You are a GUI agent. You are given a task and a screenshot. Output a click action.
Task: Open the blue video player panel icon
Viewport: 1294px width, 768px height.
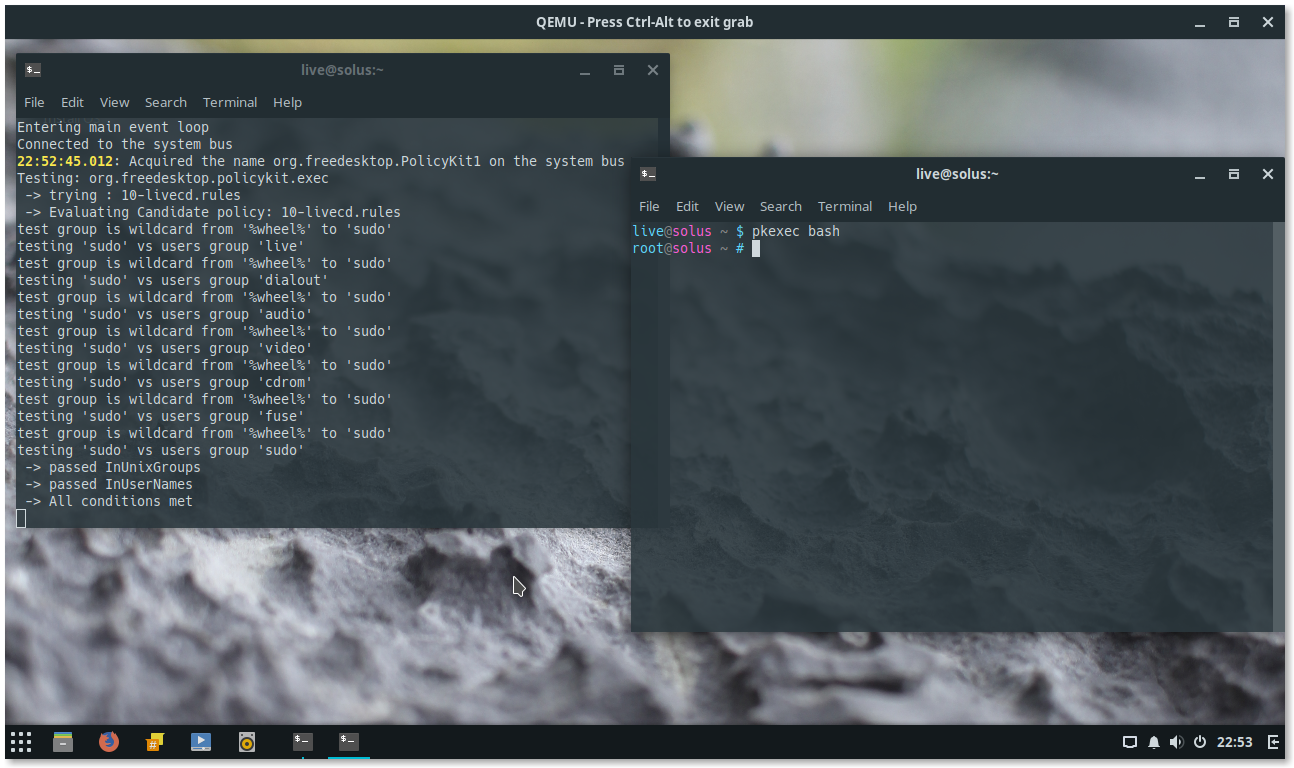pyautogui.click(x=201, y=742)
